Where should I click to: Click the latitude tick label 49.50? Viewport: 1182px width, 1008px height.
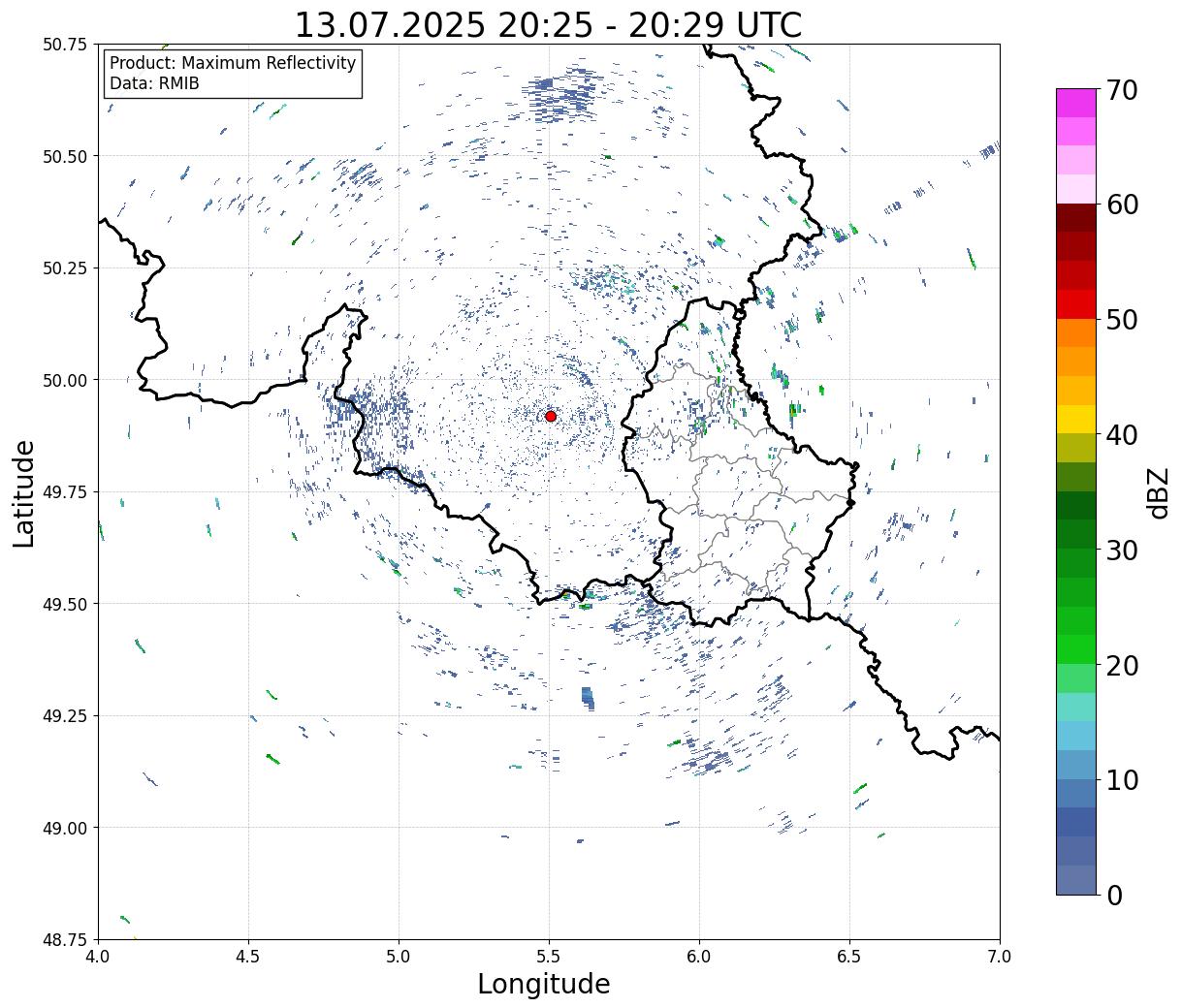click(x=65, y=604)
